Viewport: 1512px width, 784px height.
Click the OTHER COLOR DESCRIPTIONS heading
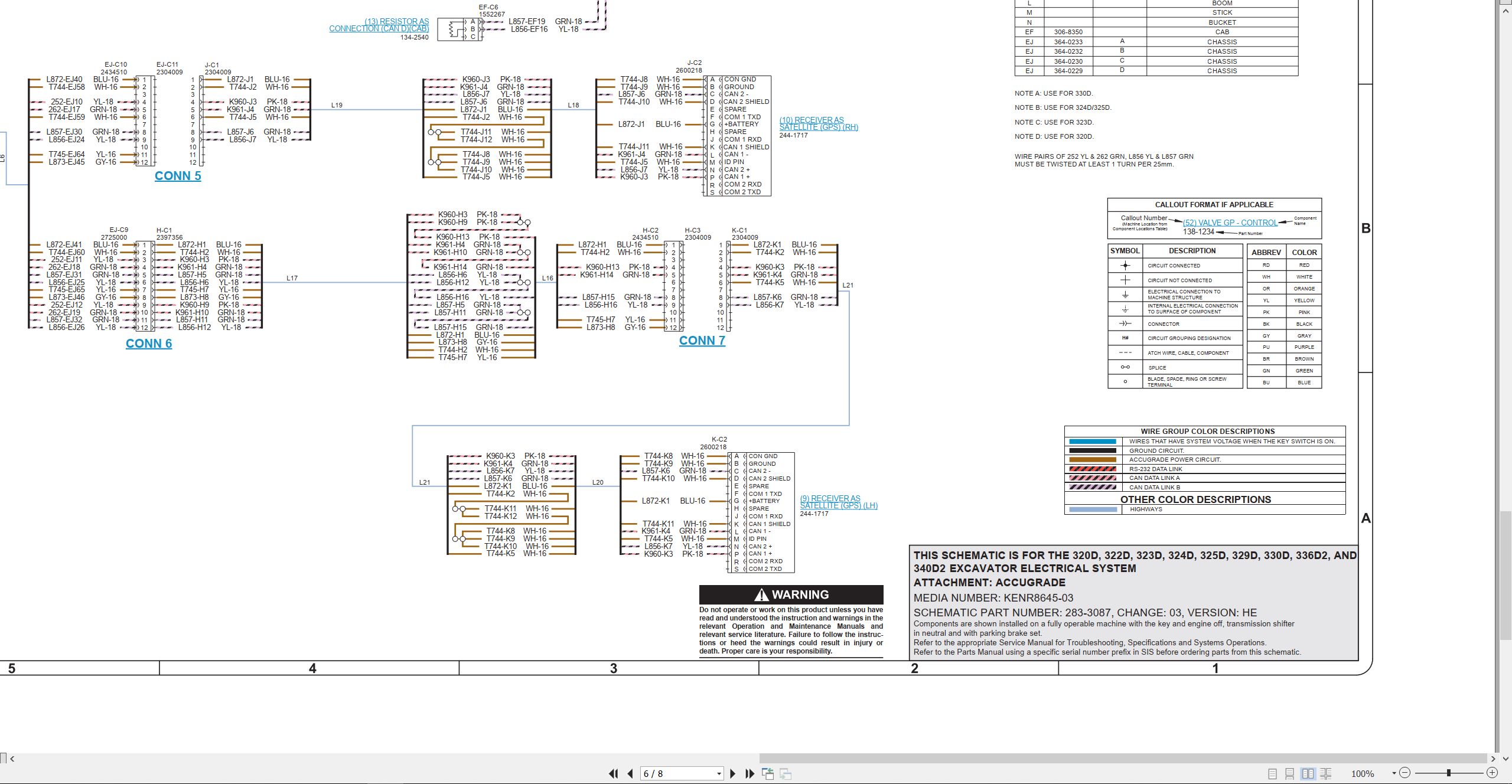1196,499
